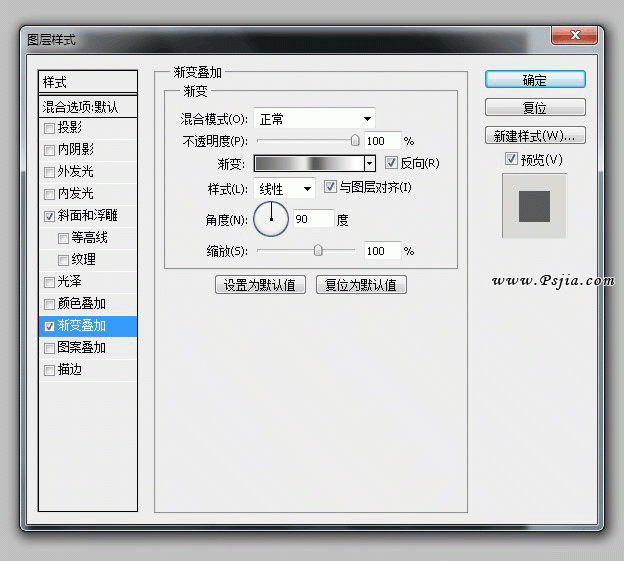The width and height of the screenshot is (624, 561).
Task: Uncheck 与图层对齐 align with layer
Action: (x=331, y=188)
